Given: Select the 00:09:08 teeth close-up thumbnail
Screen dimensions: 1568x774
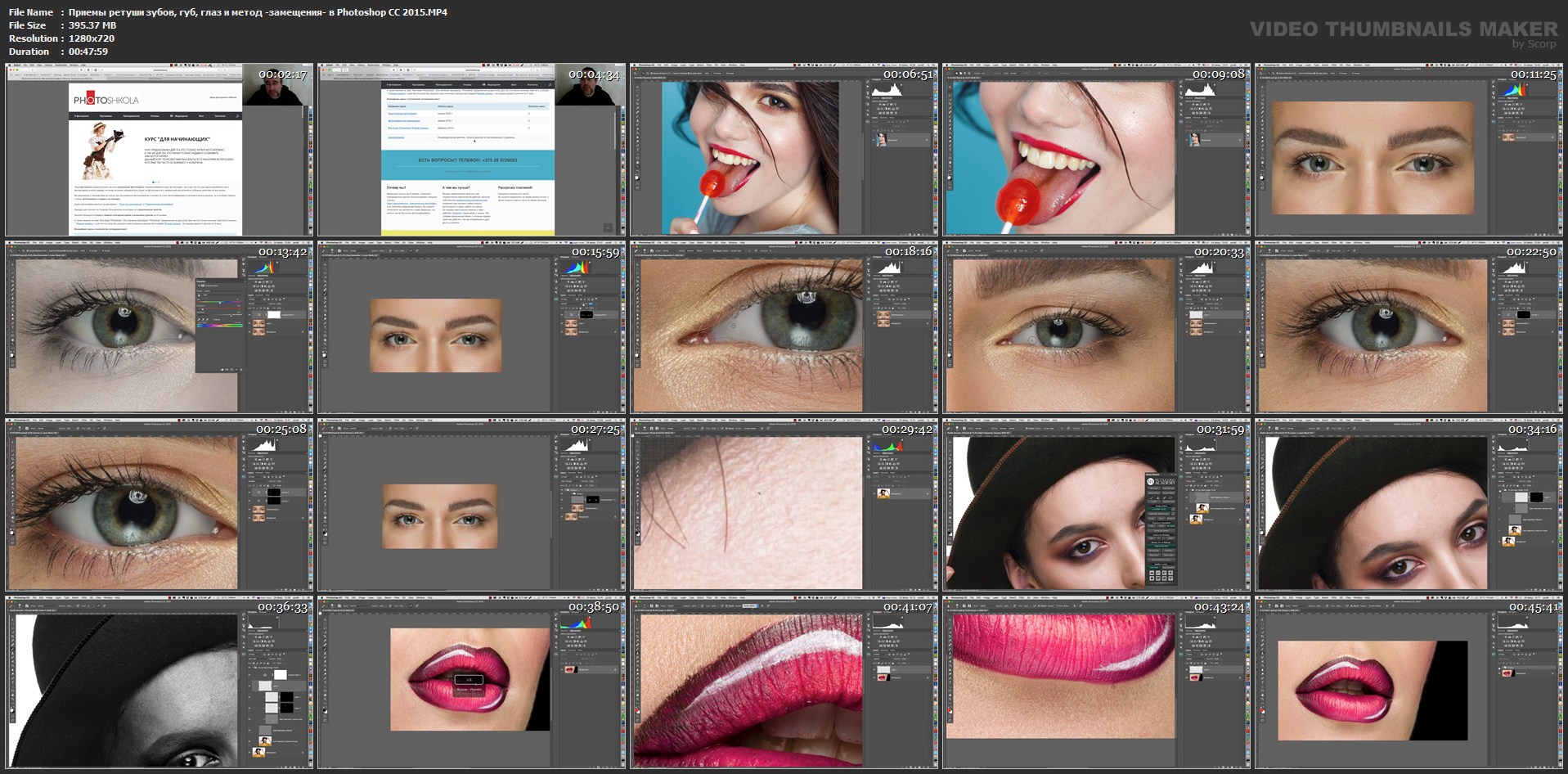Looking at the screenshot, I should (1096, 150).
